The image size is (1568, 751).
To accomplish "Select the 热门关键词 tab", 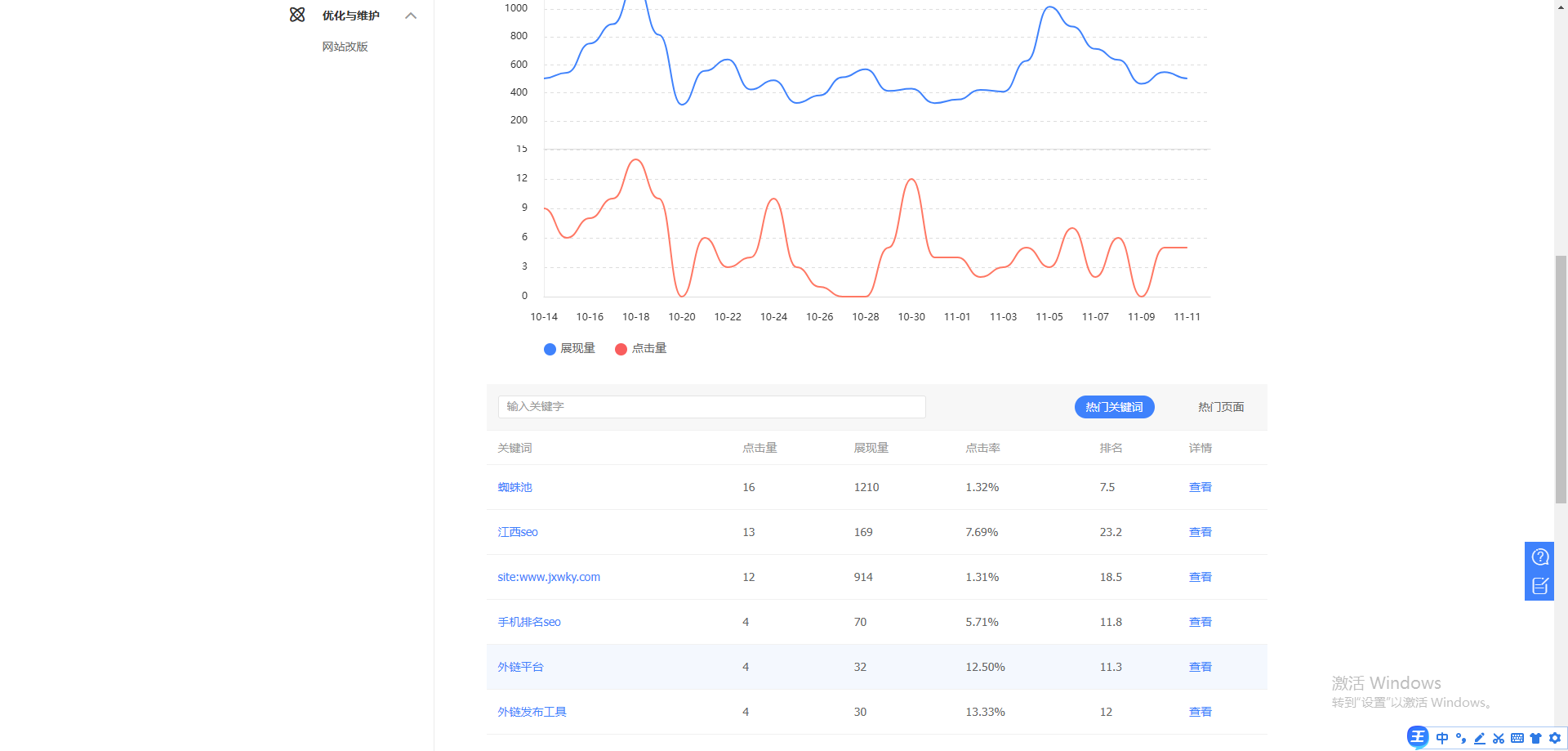I will [x=1114, y=407].
